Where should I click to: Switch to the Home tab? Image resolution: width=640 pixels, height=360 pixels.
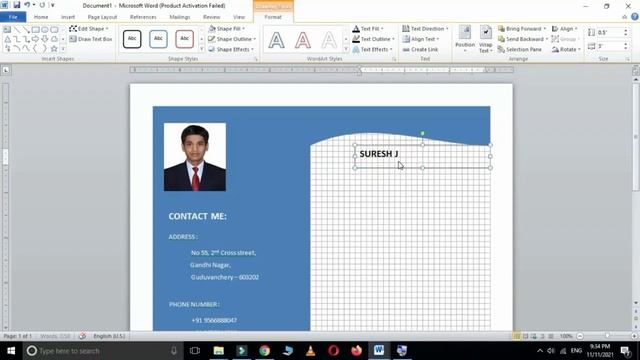(41, 17)
